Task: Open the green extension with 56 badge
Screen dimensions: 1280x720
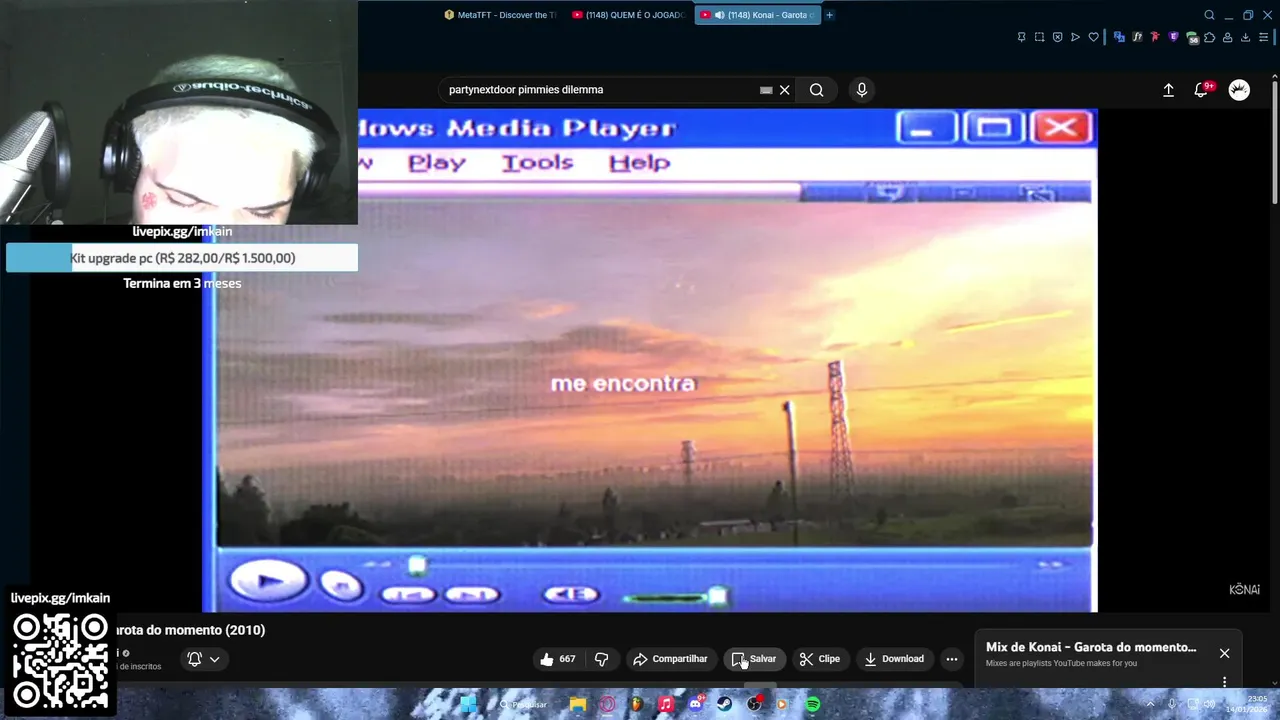Action: [x=1192, y=38]
